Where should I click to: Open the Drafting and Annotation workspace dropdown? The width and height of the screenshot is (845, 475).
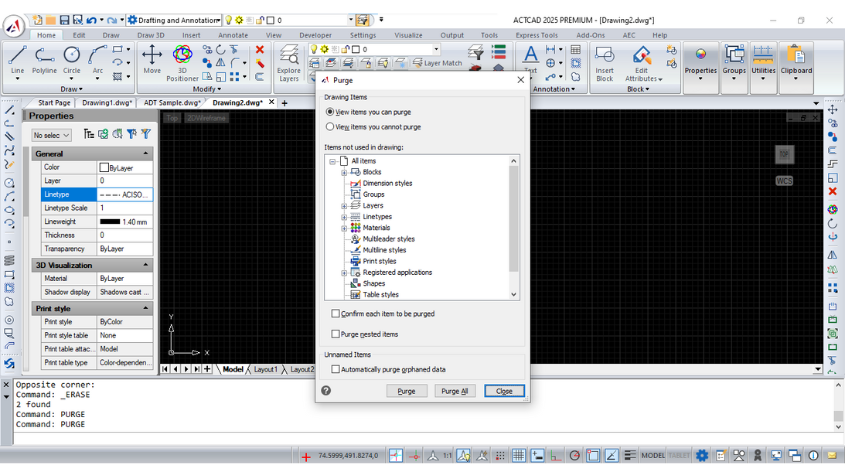pos(174,20)
